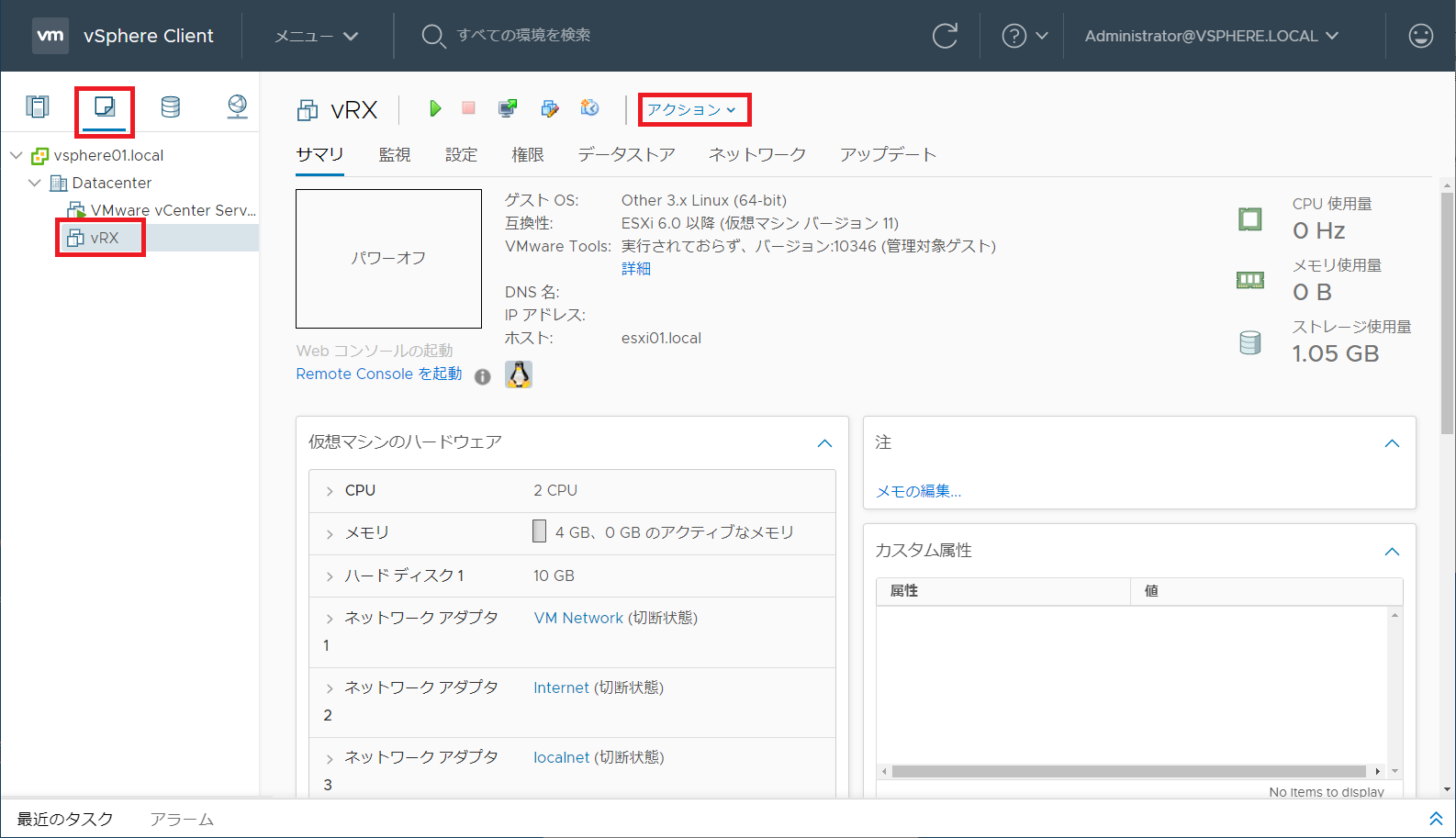Click the search all environments field
Viewport: 1456px width, 838px height.
click(523, 35)
